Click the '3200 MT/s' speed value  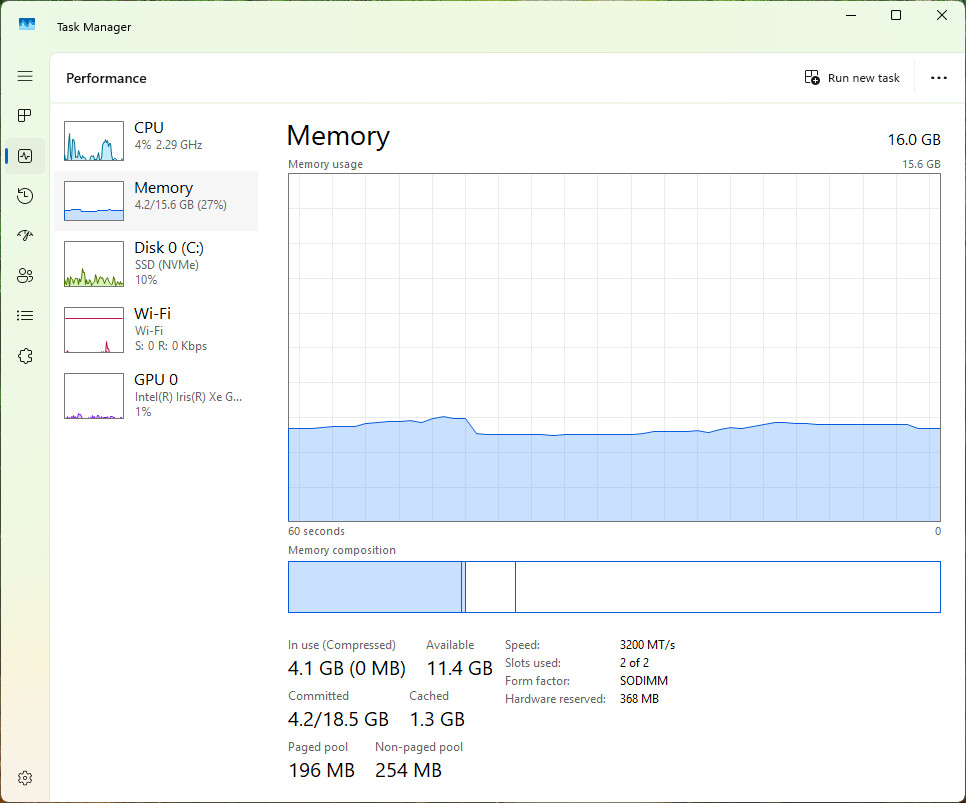647,645
